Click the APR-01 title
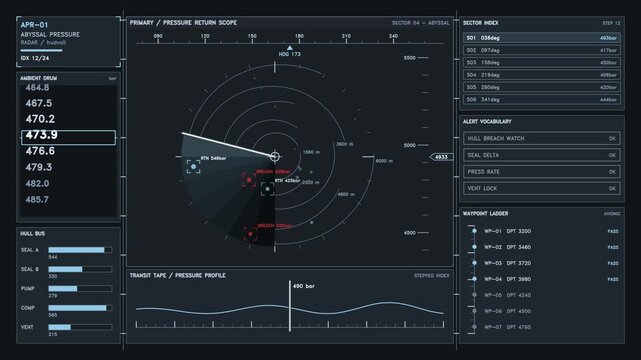This screenshot has width=641, height=360. (x=34, y=25)
